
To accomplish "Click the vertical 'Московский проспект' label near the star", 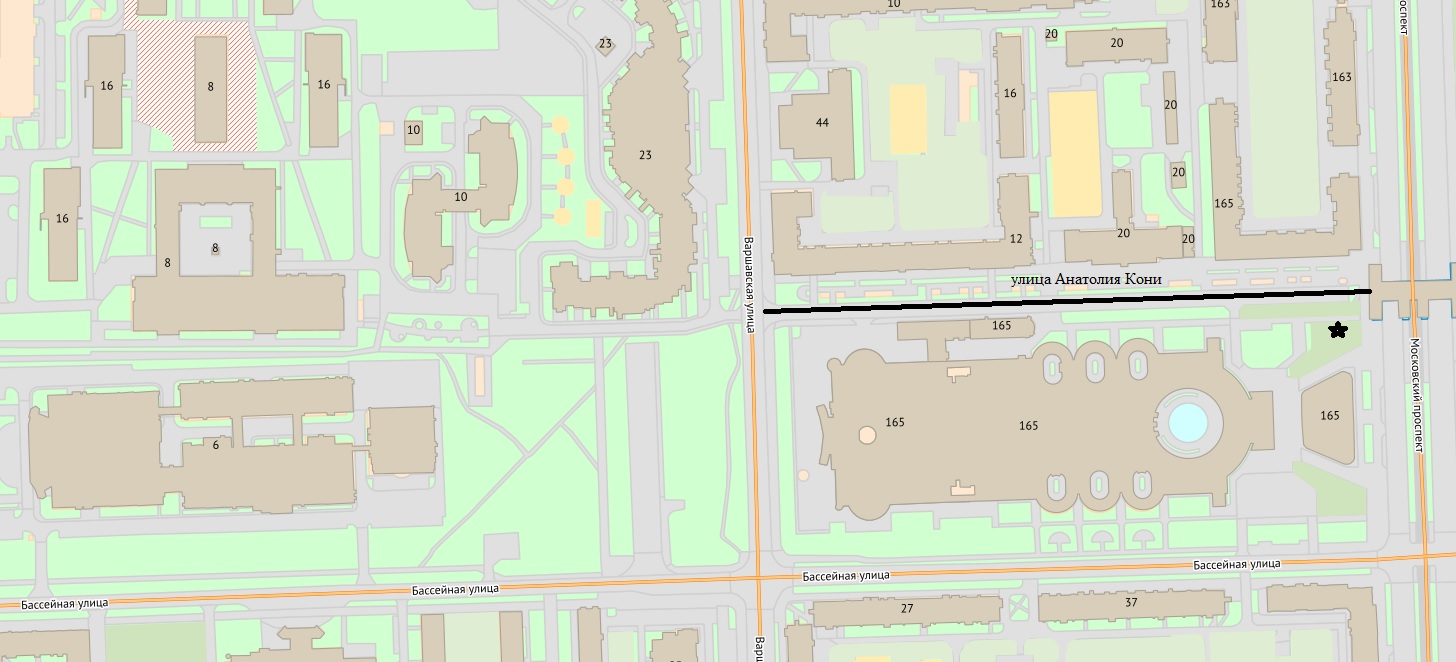I will [1415, 395].
